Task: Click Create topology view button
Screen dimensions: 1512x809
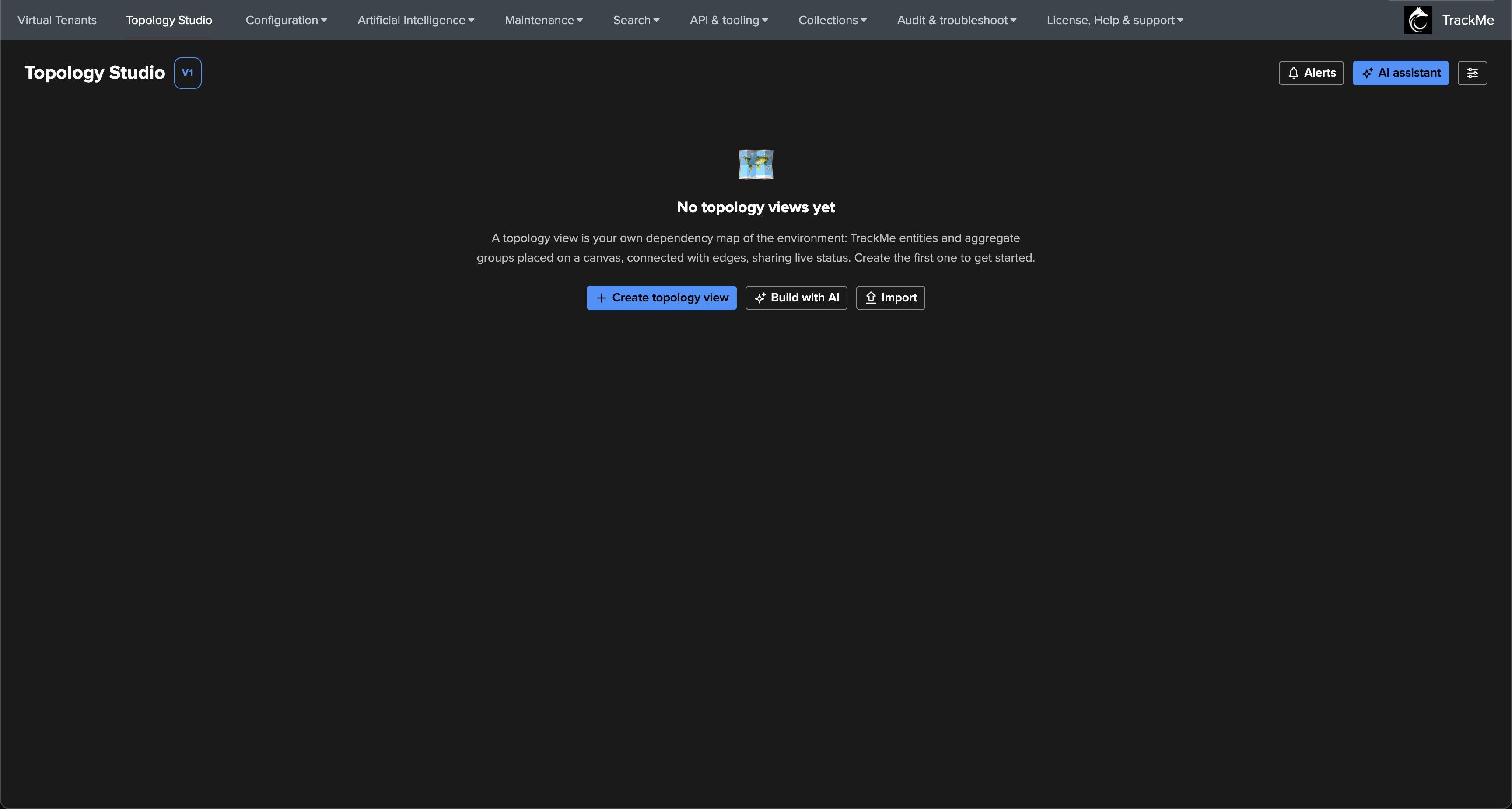Action: pyautogui.click(x=661, y=298)
